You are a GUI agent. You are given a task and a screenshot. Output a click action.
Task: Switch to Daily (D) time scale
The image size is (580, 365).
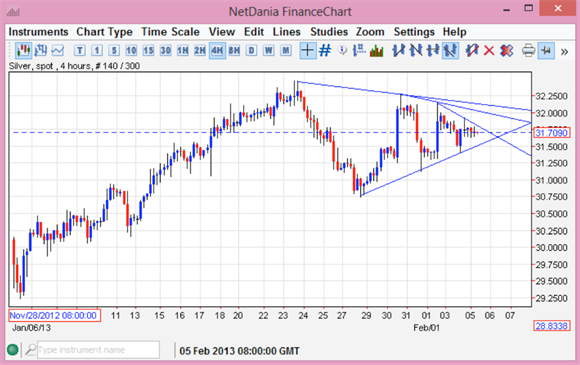coord(252,50)
